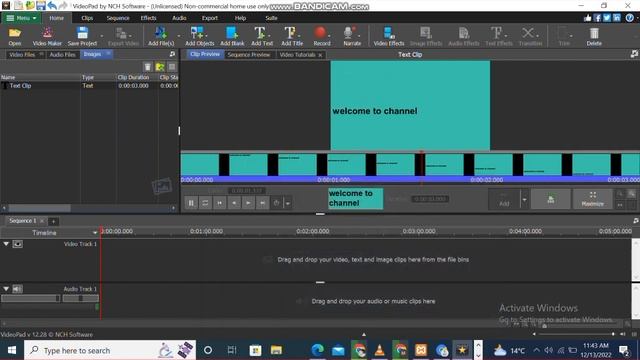
Task: Open the green Menu dropdown
Action: (x=21, y=18)
